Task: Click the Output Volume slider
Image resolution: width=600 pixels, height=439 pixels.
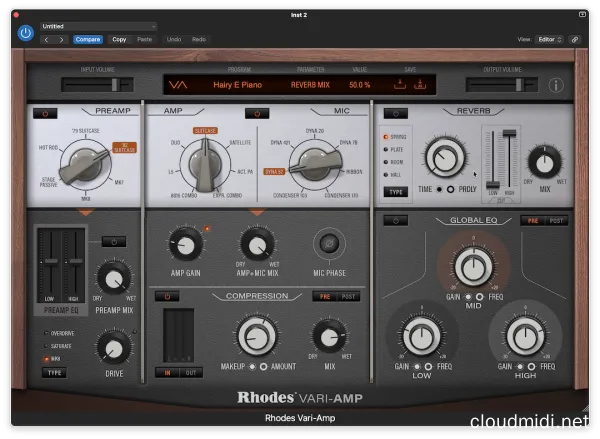Action: pyautogui.click(x=502, y=85)
